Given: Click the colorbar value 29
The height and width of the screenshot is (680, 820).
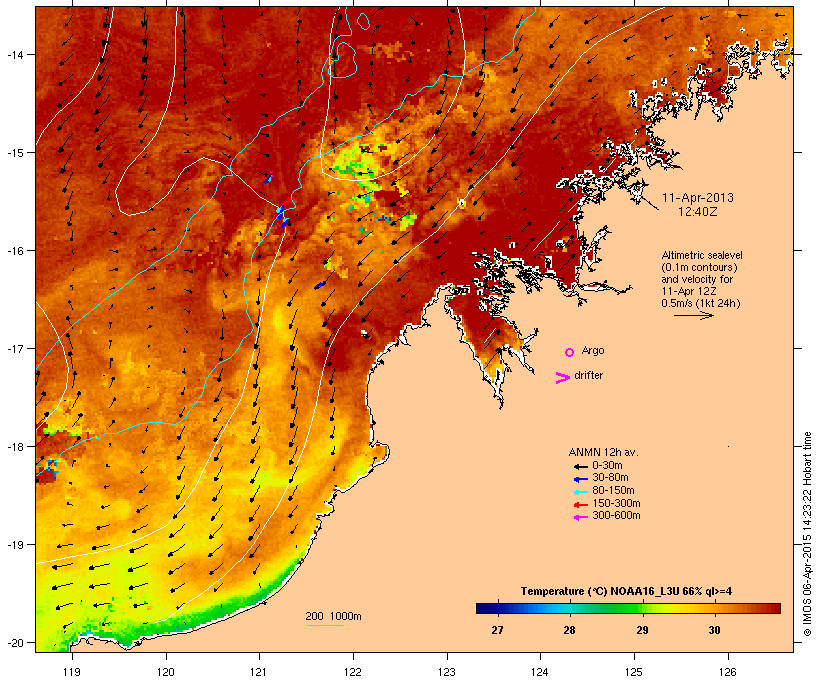Looking at the screenshot, I should (642, 630).
